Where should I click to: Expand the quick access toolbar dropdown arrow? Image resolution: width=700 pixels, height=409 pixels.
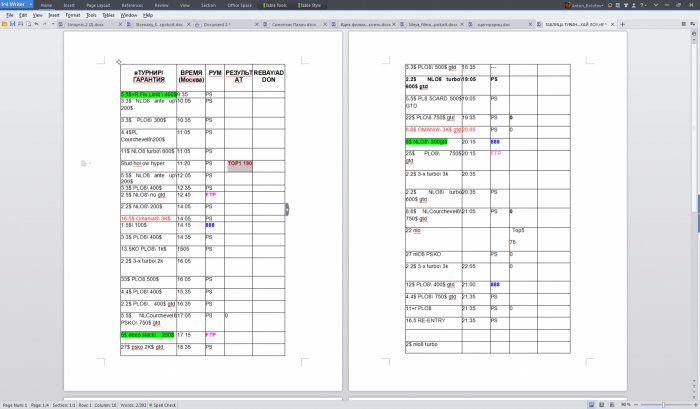pyautogui.click(x=53, y=24)
